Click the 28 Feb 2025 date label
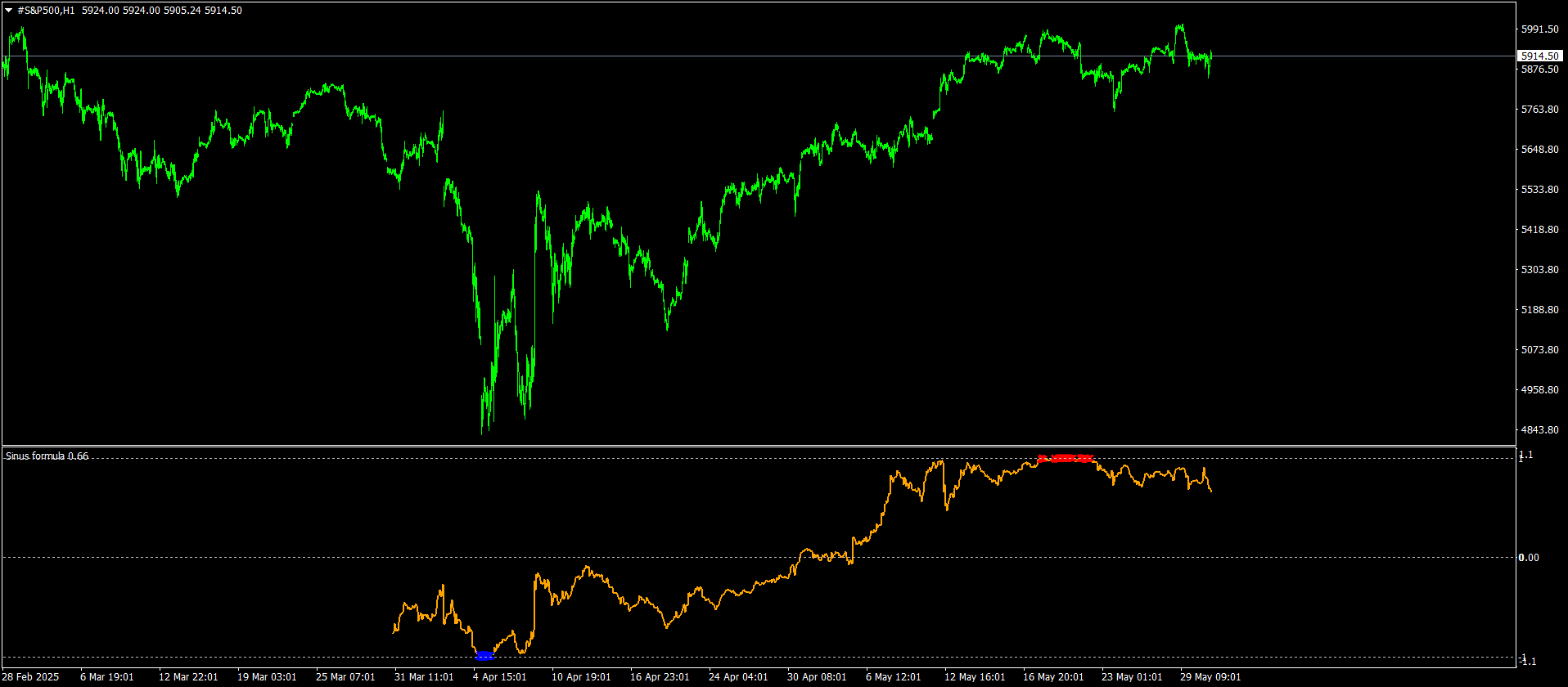1568x687 pixels. (31, 677)
